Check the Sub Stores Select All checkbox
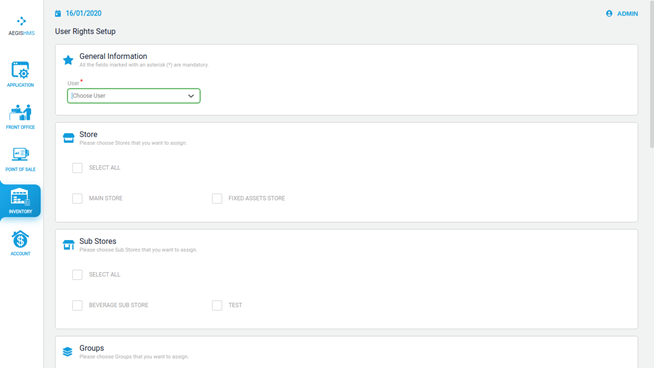Screen dimensions: 654x368 [x=77, y=275]
